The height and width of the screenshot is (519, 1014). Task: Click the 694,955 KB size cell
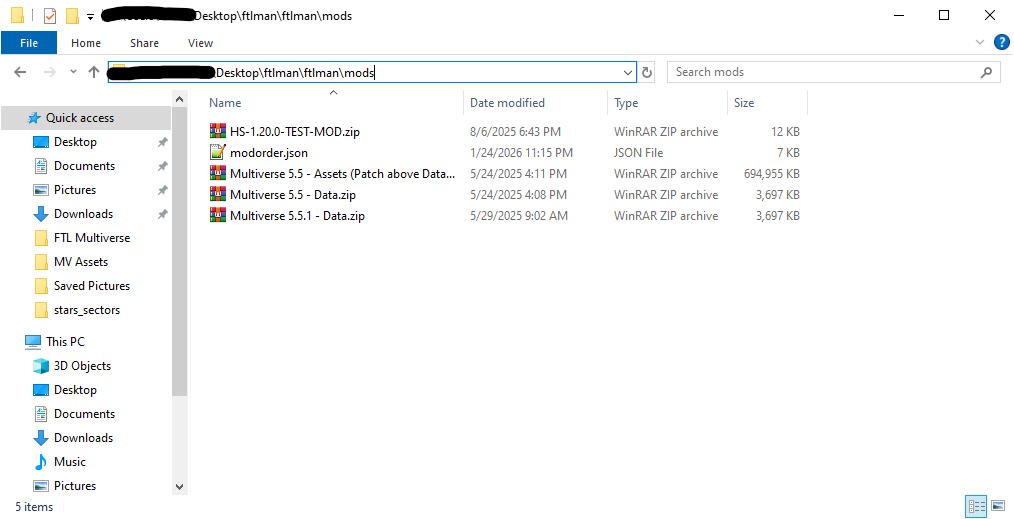point(771,174)
